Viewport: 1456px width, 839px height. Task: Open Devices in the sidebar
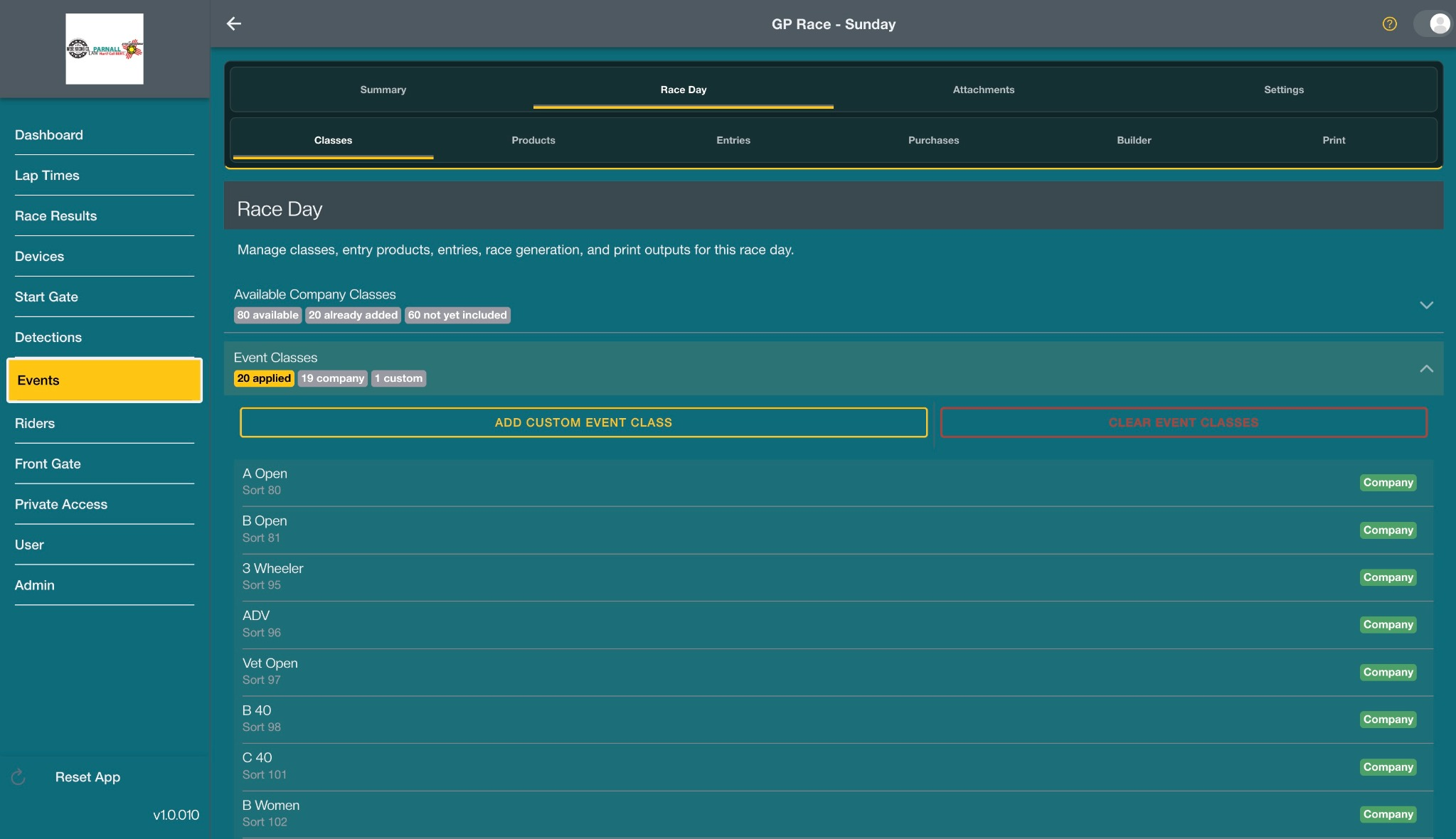tap(105, 257)
